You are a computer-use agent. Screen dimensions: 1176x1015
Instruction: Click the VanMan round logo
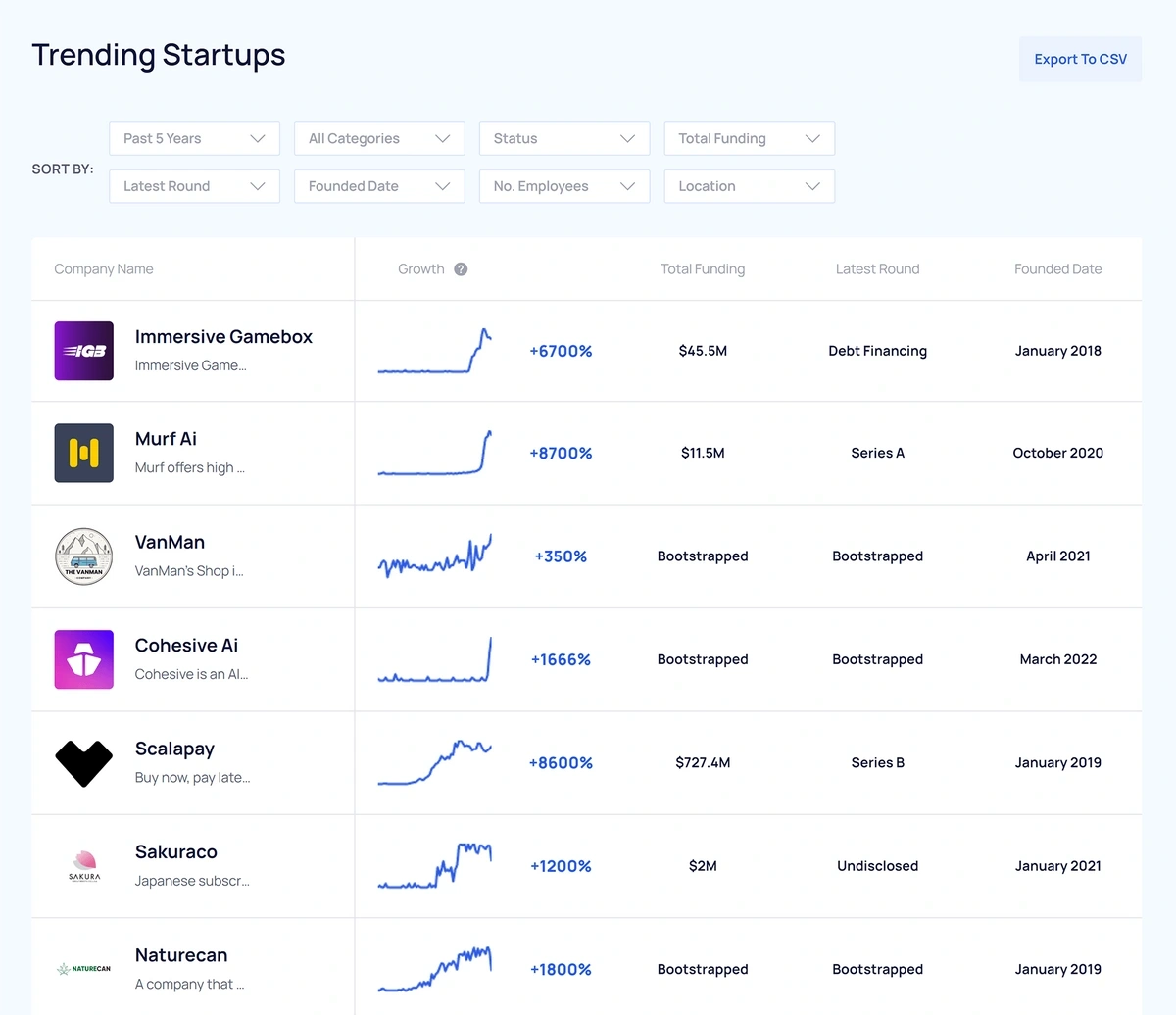(x=84, y=556)
